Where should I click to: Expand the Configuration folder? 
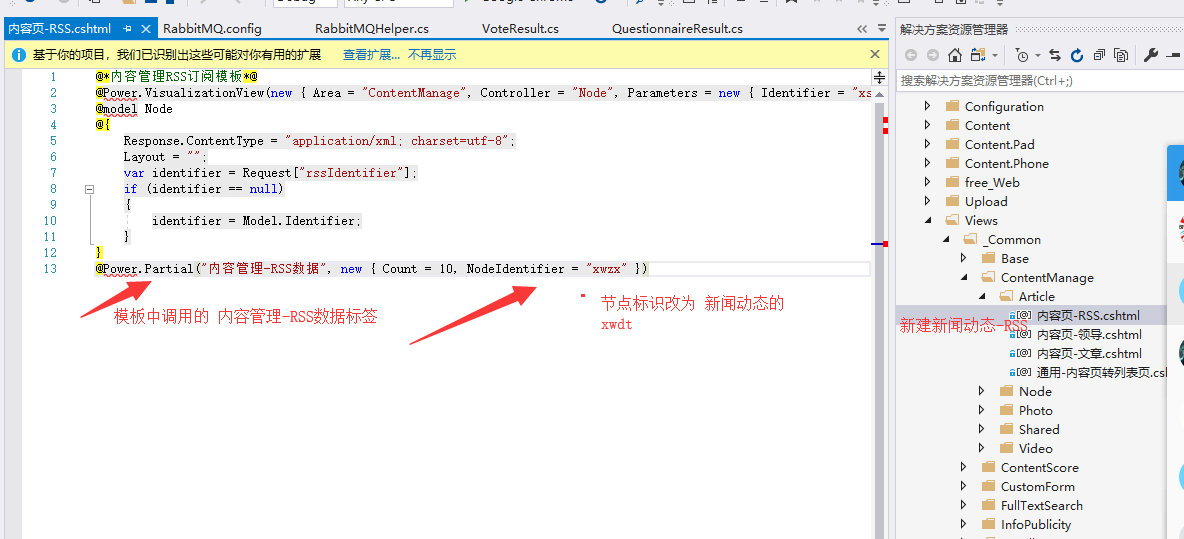click(928, 106)
